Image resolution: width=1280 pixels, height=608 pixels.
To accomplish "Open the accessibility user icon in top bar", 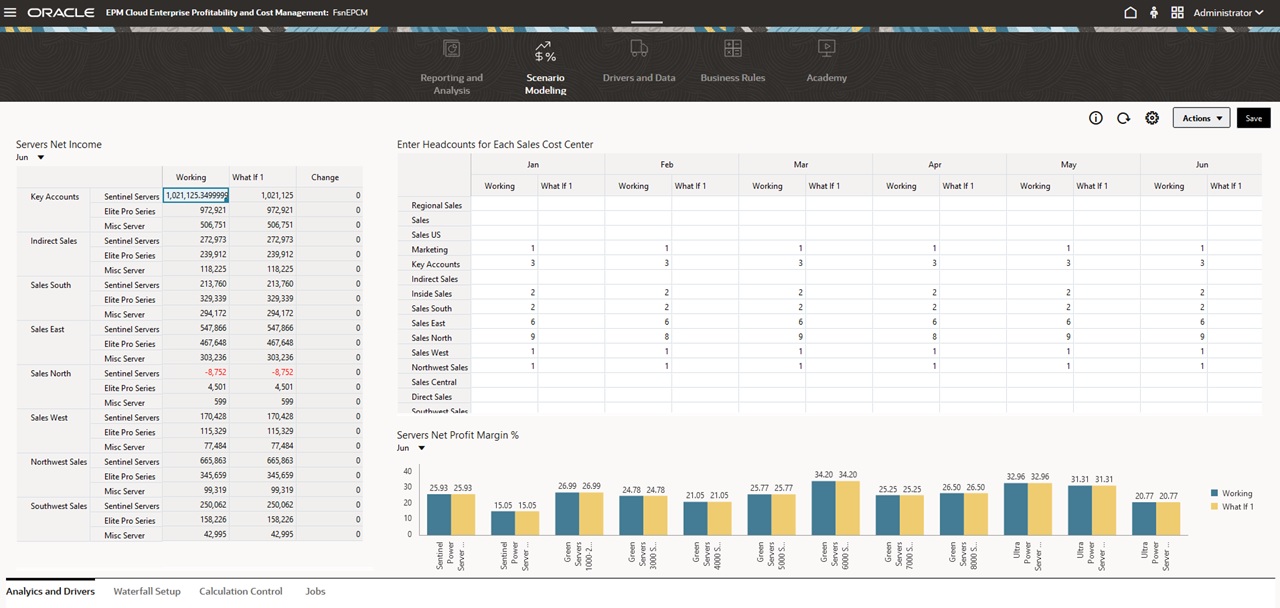I will [x=1153, y=12].
